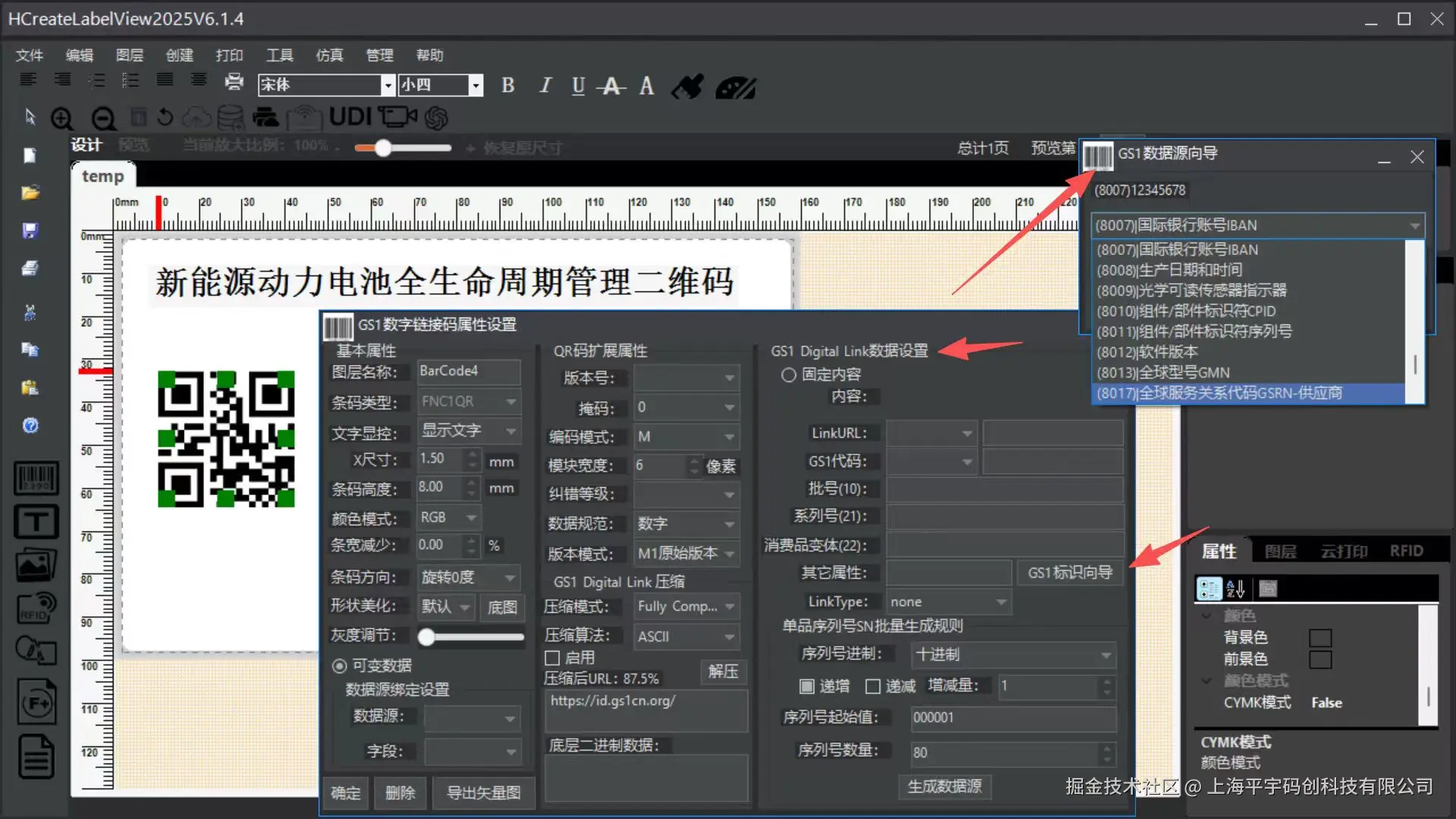Click the UDI toolbar icon

tap(350, 117)
